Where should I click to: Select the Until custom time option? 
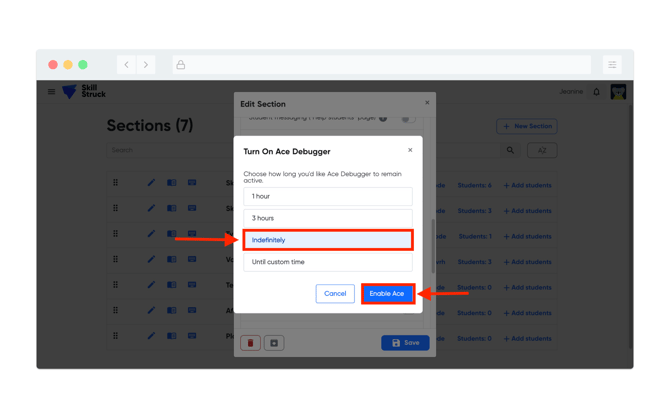point(327,262)
